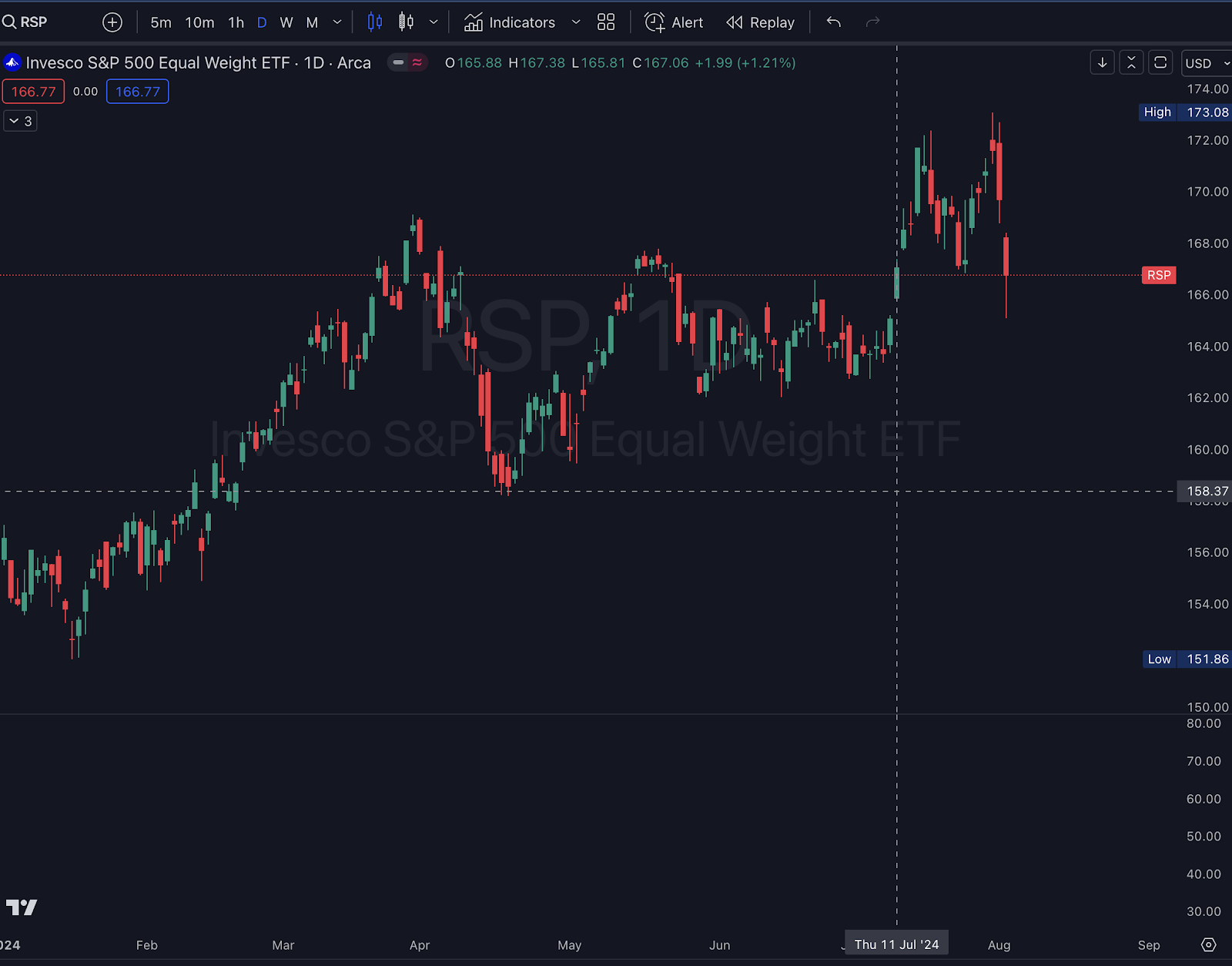The height and width of the screenshot is (966, 1232).
Task: Click the Apr label on time axis
Action: pos(420,944)
